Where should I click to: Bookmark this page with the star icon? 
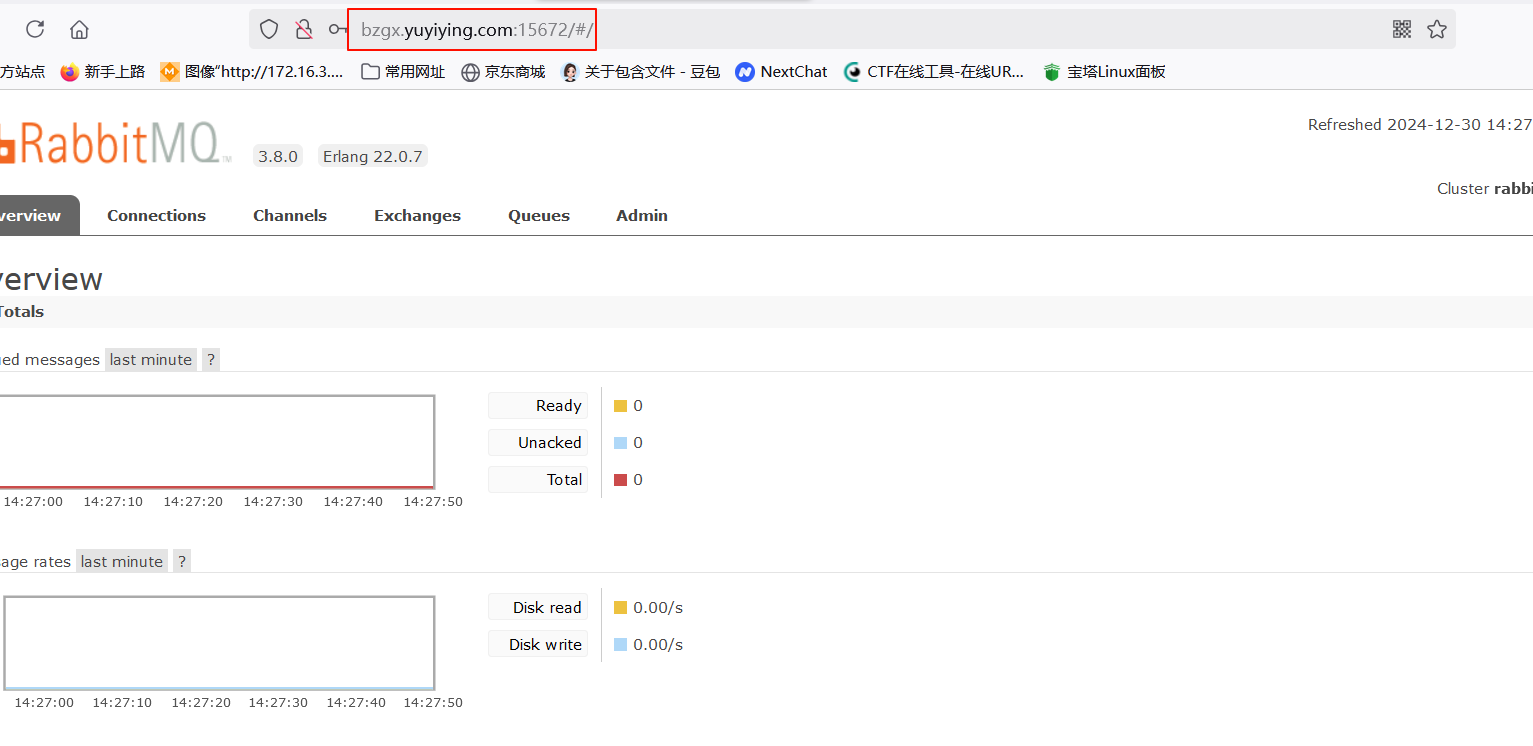1437,29
